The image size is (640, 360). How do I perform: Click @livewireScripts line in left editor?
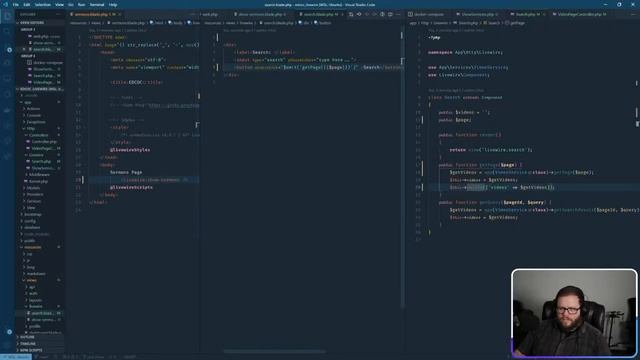[131, 187]
